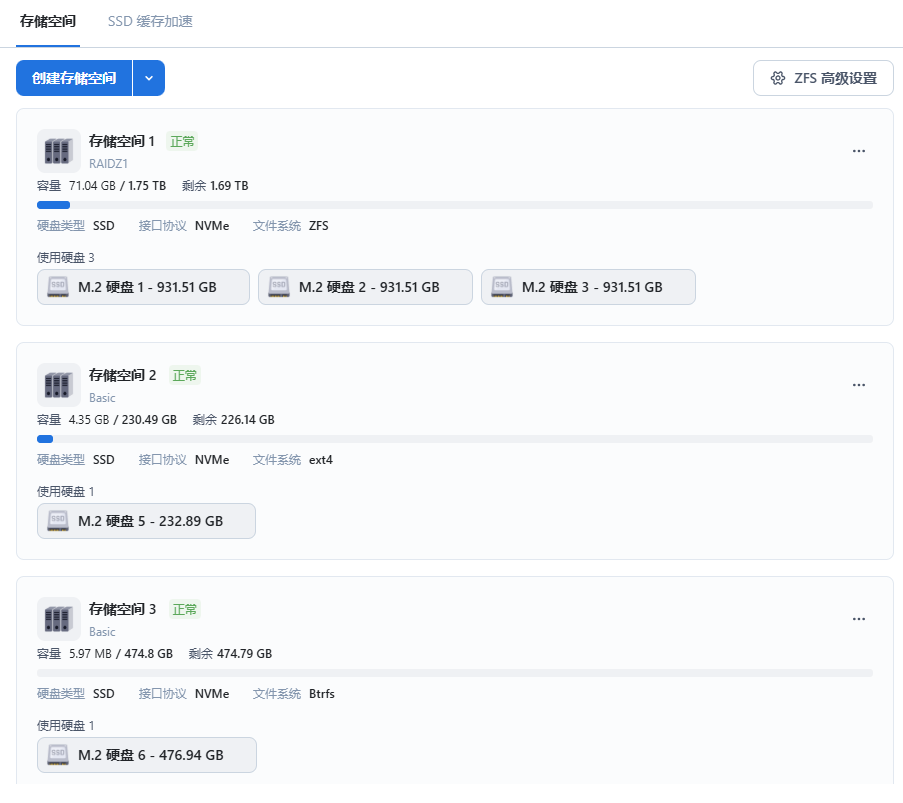Select the M.2 硬盘 6 - 476.94 GB chip
The height and width of the screenshot is (803, 903).
(147, 755)
